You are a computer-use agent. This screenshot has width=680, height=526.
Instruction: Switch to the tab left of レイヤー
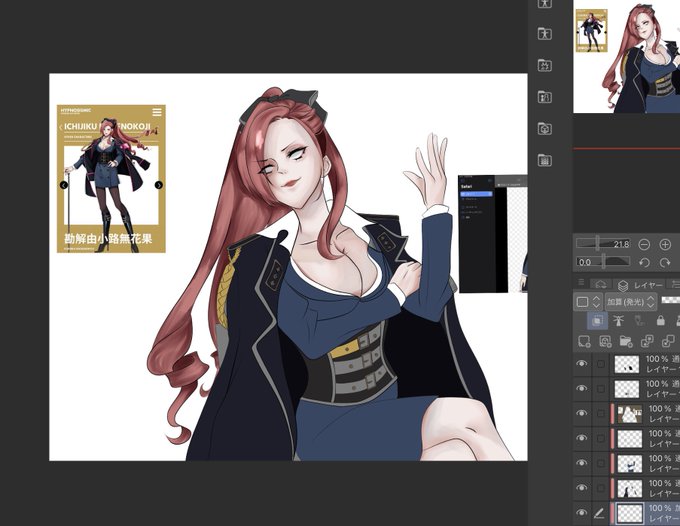[601, 285]
